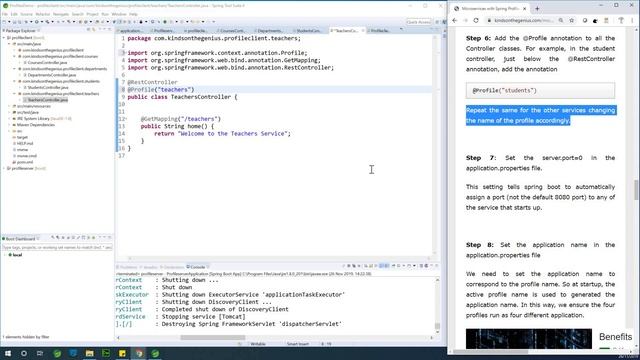
Task: Switch to the DepartmentsController editor tab
Action: point(269,31)
